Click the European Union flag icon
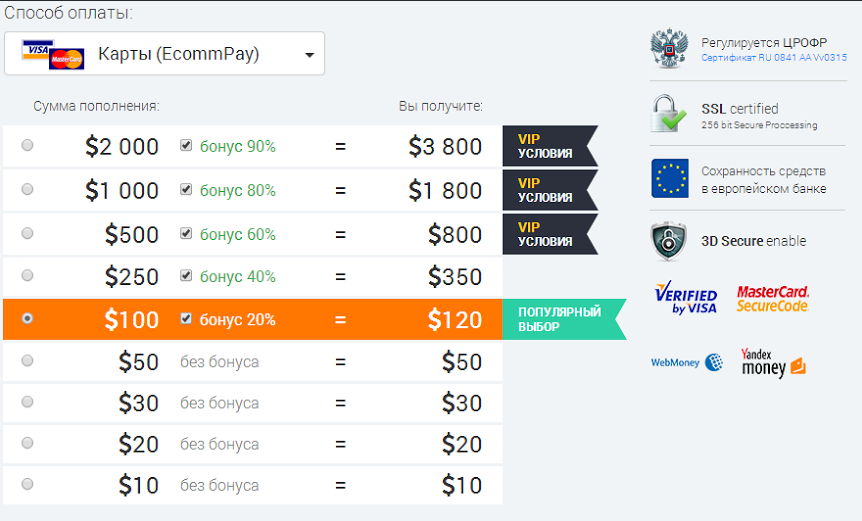The width and height of the screenshot is (862, 521). (x=670, y=179)
